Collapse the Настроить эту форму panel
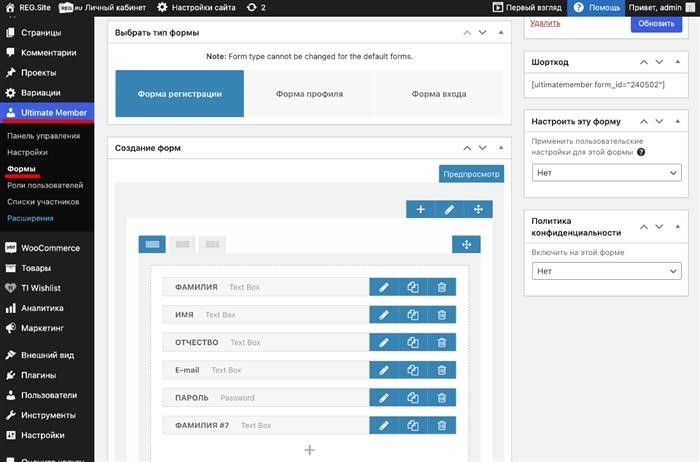 [678, 121]
